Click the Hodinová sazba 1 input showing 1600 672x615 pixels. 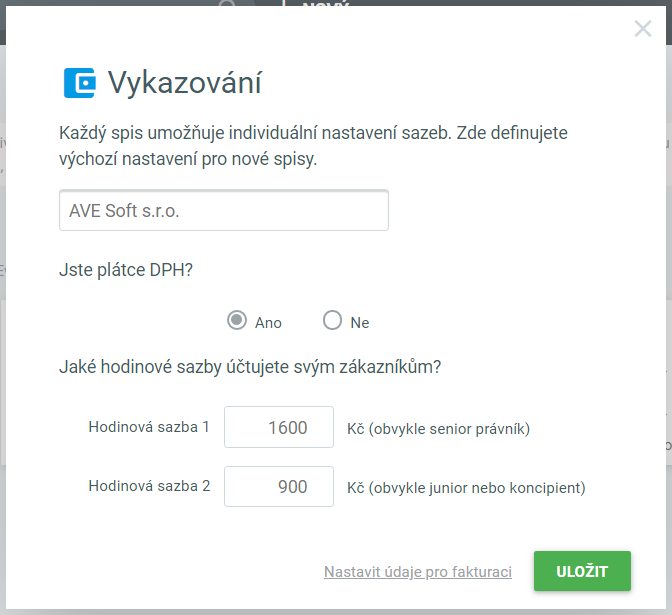click(x=279, y=427)
